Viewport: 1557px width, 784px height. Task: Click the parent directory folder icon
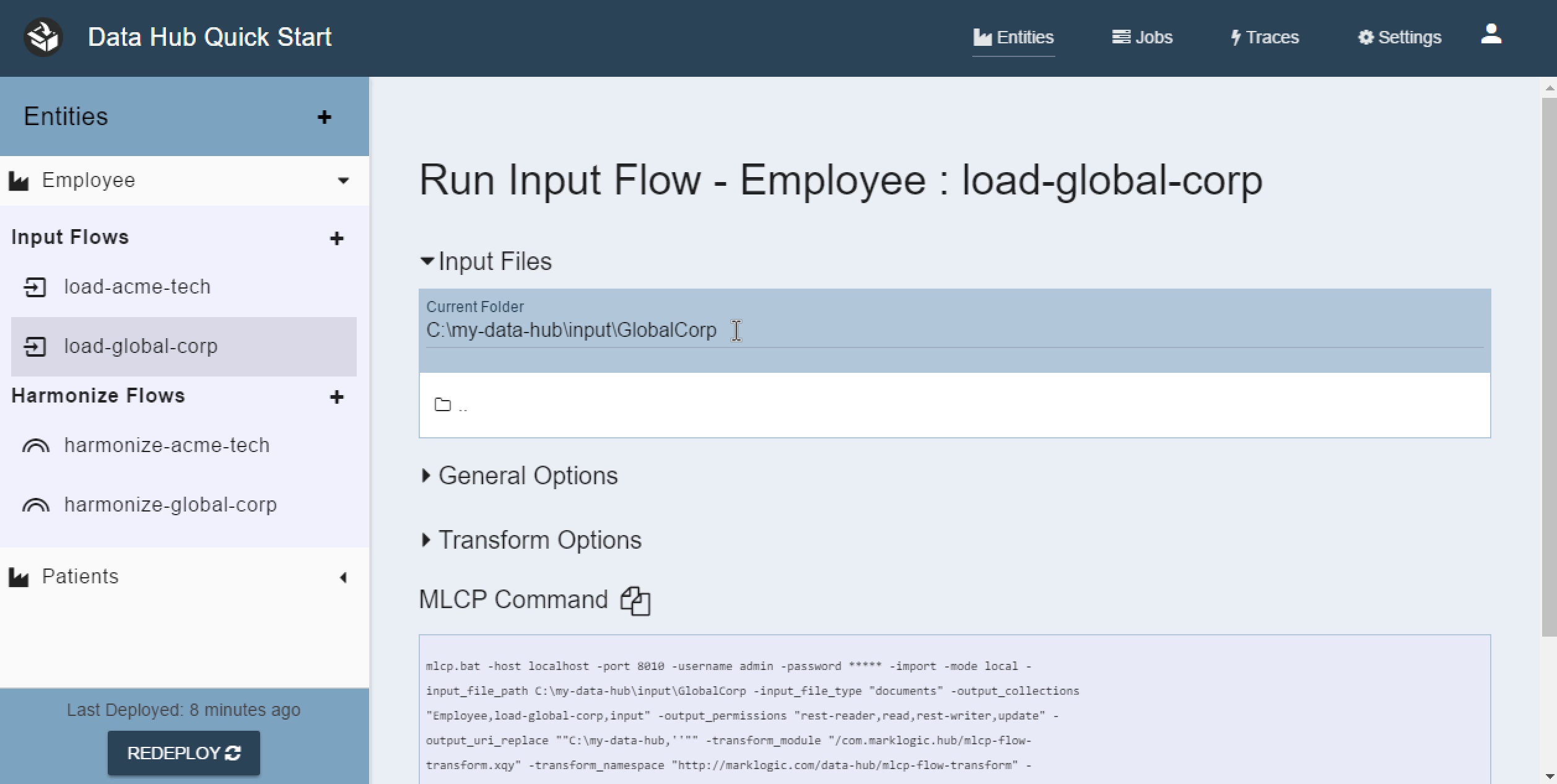click(x=443, y=404)
